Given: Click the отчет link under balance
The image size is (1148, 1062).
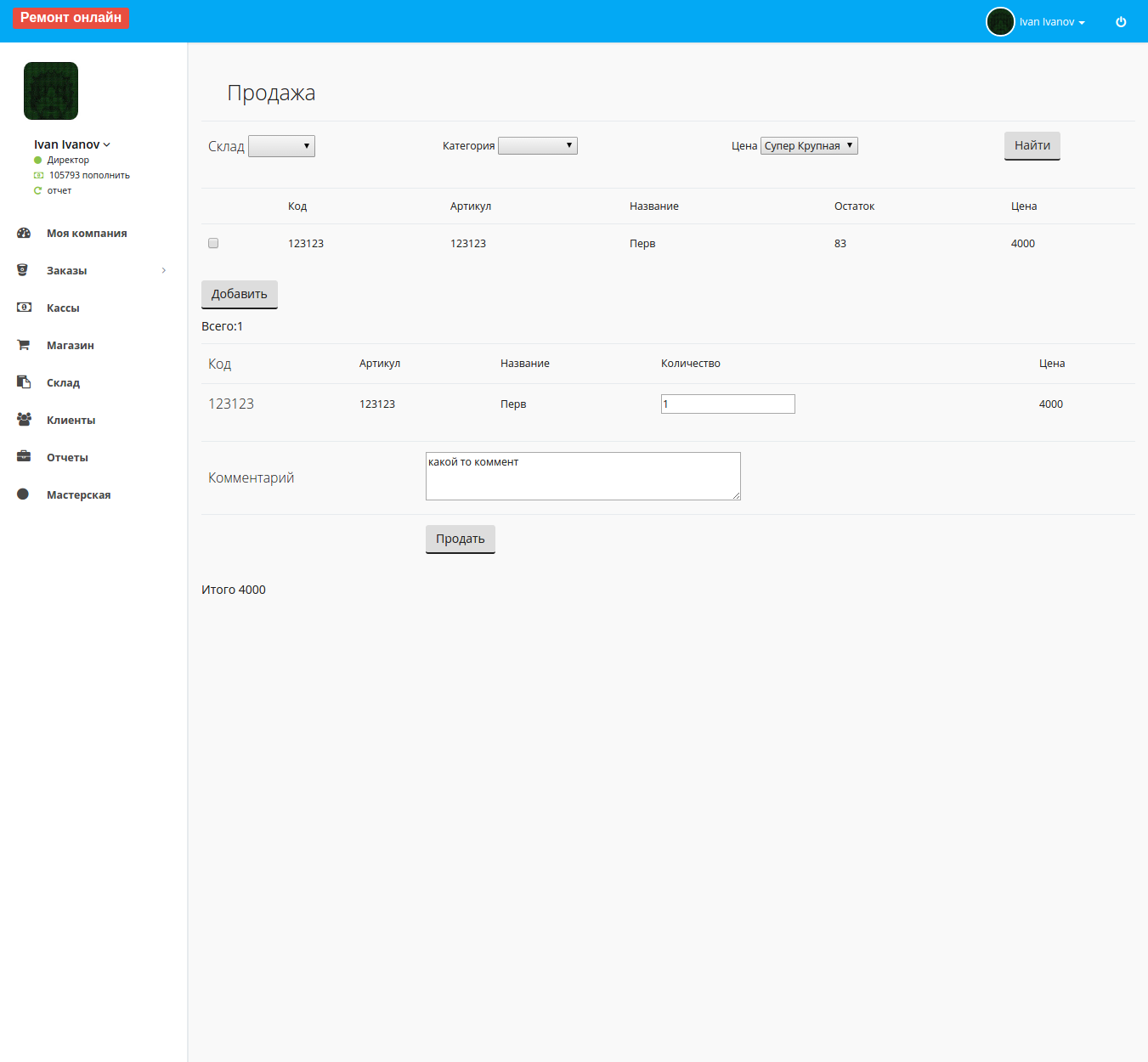Looking at the screenshot, I should 59,190.
